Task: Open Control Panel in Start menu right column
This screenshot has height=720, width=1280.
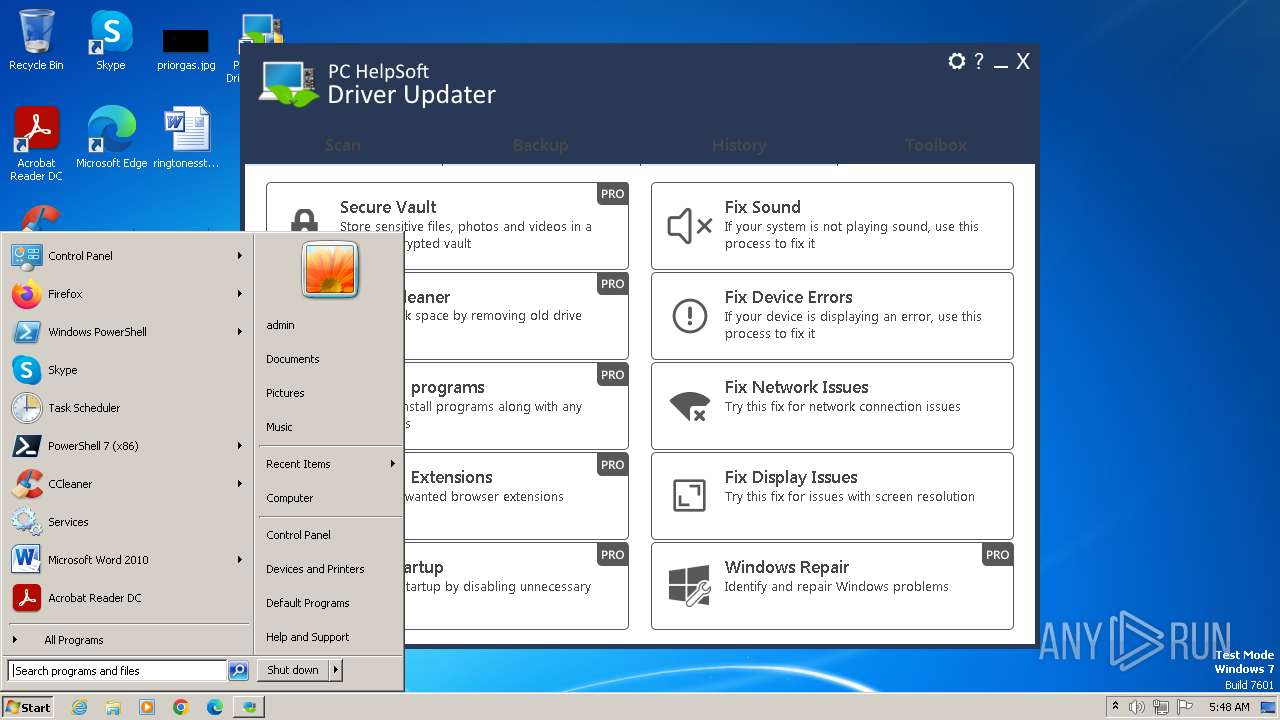Action: point(298,535)
